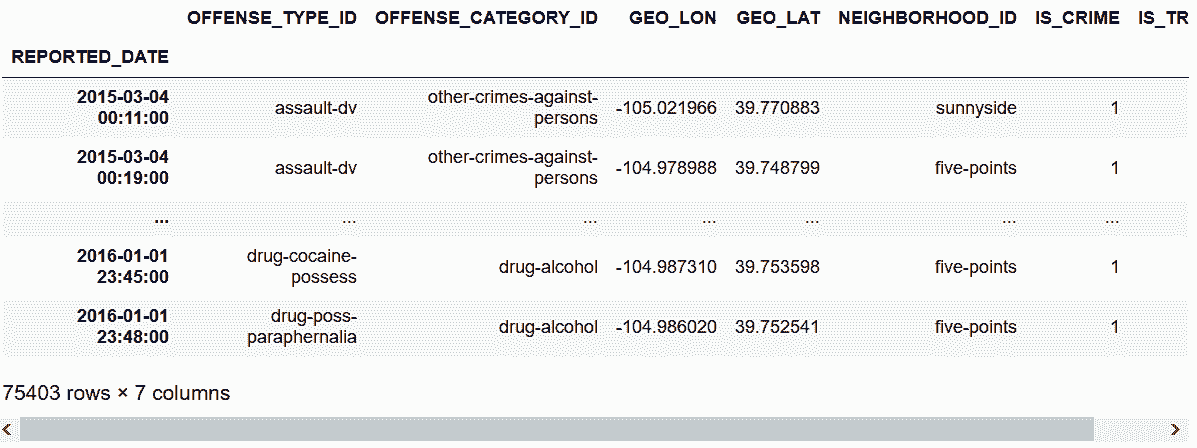This screenshot has height=448, width=1197.
Task: Click the left scroll arrow of horizontal scrollbar
Action: pyautogui.click(x=8, y=430)
